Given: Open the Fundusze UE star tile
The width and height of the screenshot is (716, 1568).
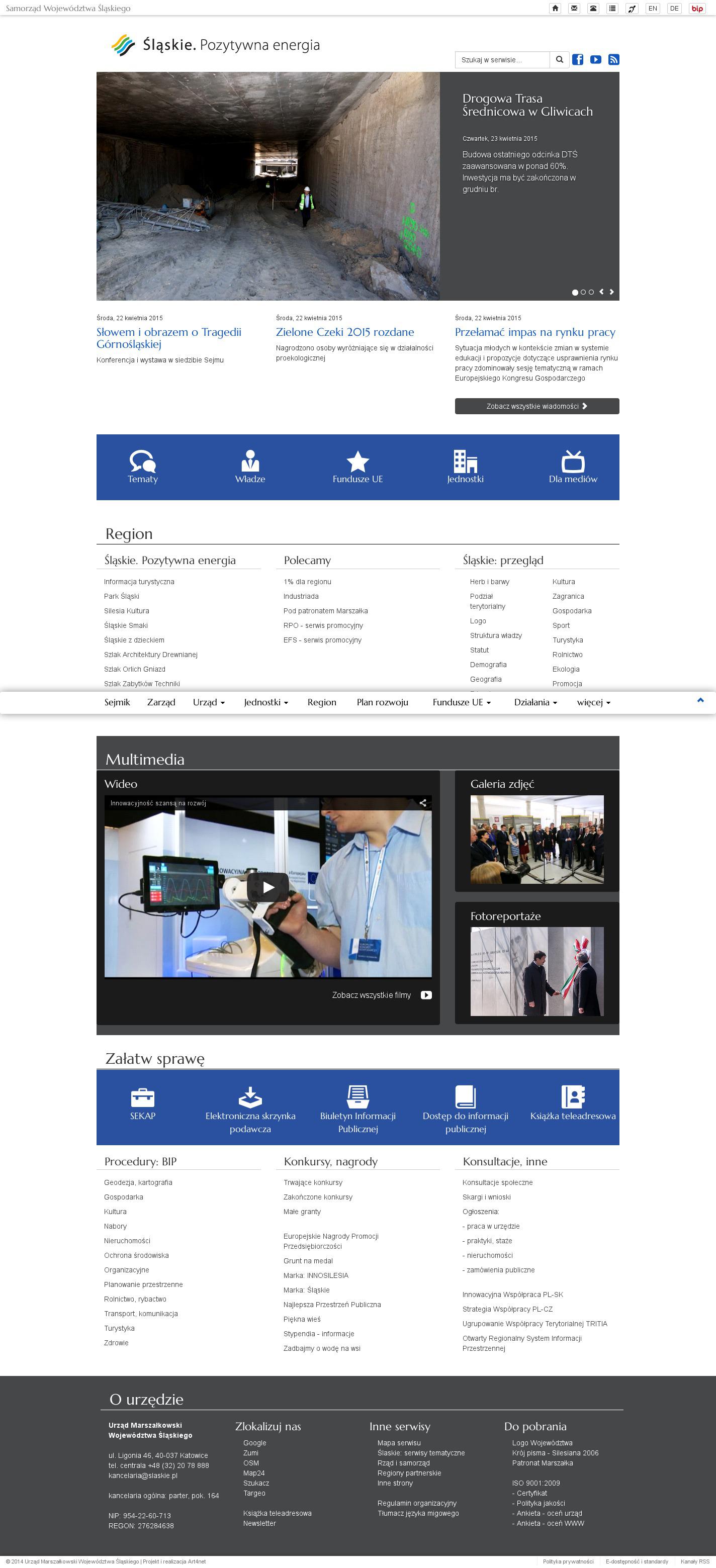Looking at the screenshot, I should [x=357, y=467].
